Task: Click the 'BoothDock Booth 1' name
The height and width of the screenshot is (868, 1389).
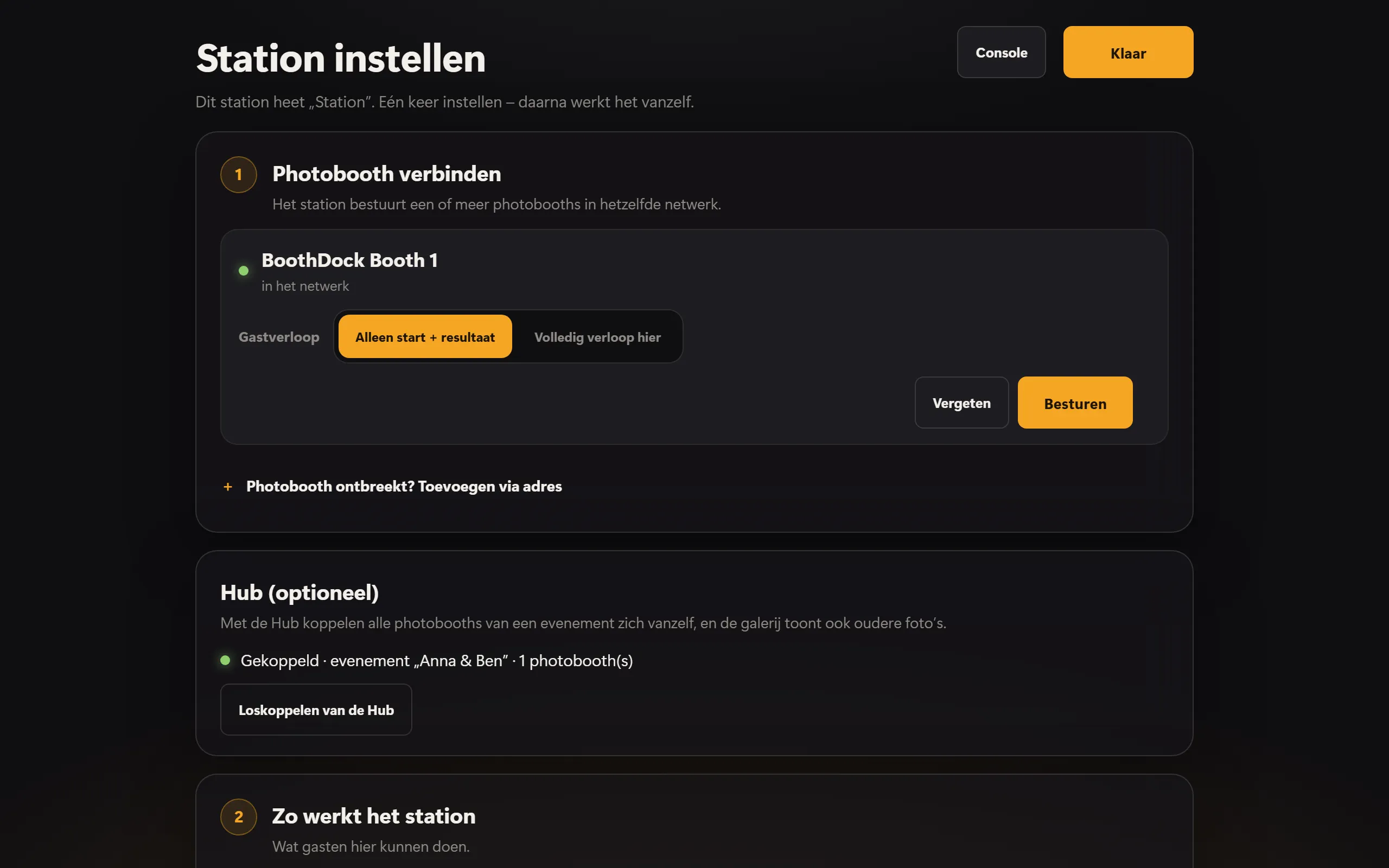Action: point(349,260)
